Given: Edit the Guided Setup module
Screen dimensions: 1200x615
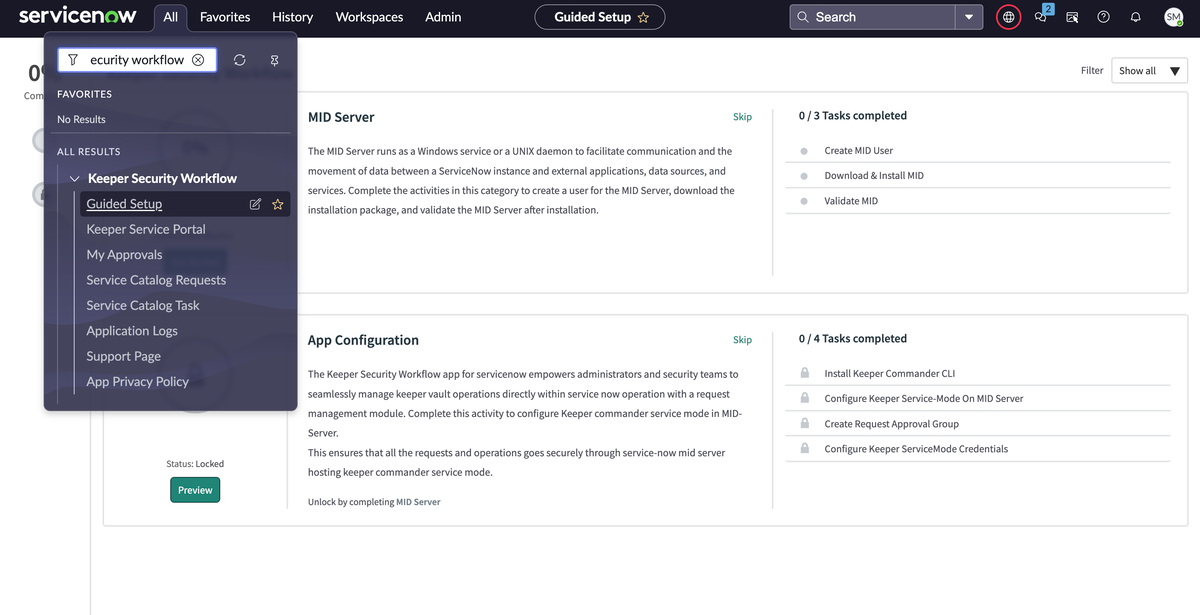Looking at the screenshot, I should pos(255,204).
